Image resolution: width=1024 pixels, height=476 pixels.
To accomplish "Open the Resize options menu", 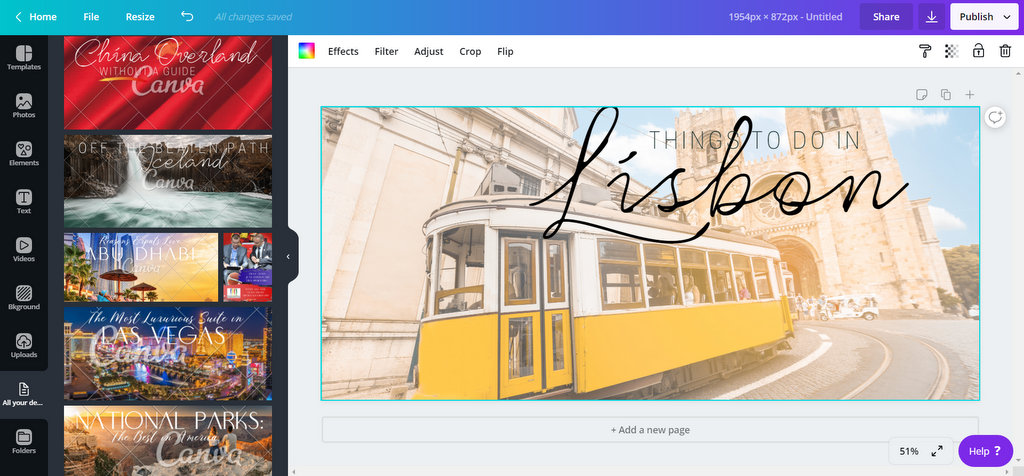I will point(140,17).
